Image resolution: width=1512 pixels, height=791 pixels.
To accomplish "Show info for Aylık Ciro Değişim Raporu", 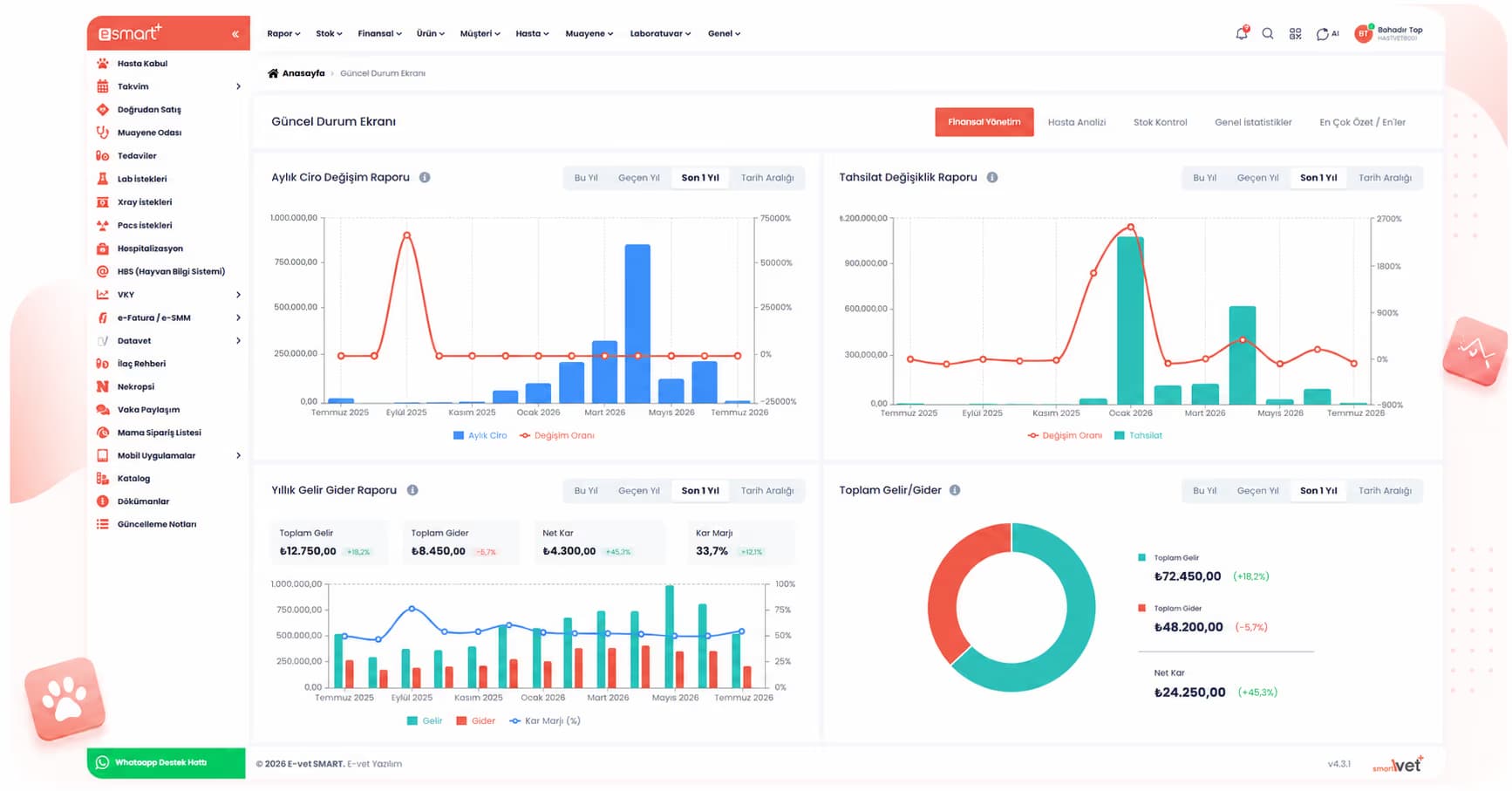I will tap(425, 177).
